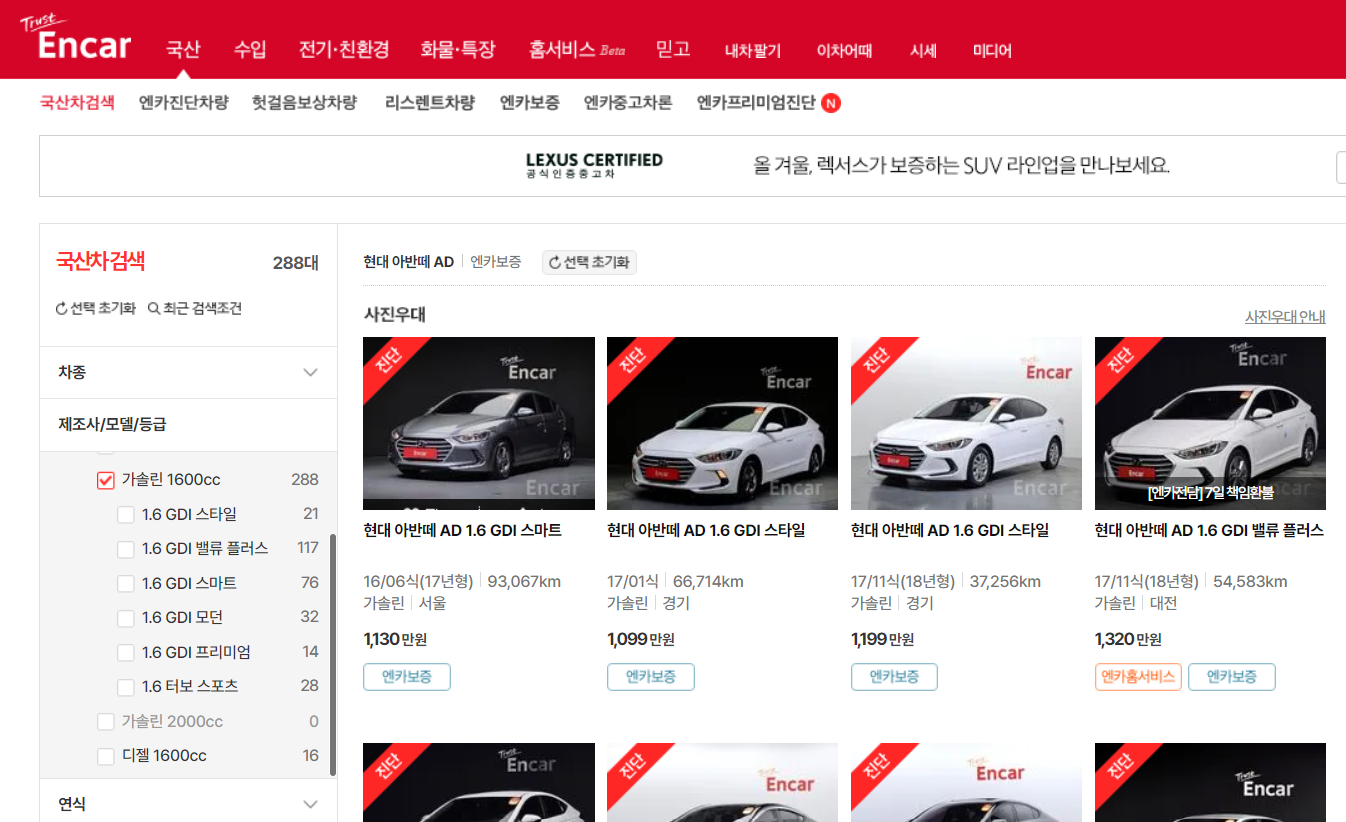Toggle the 1.6 GDI 모던 checkbox
The image size is (1346, 822).
click(126, 618)
